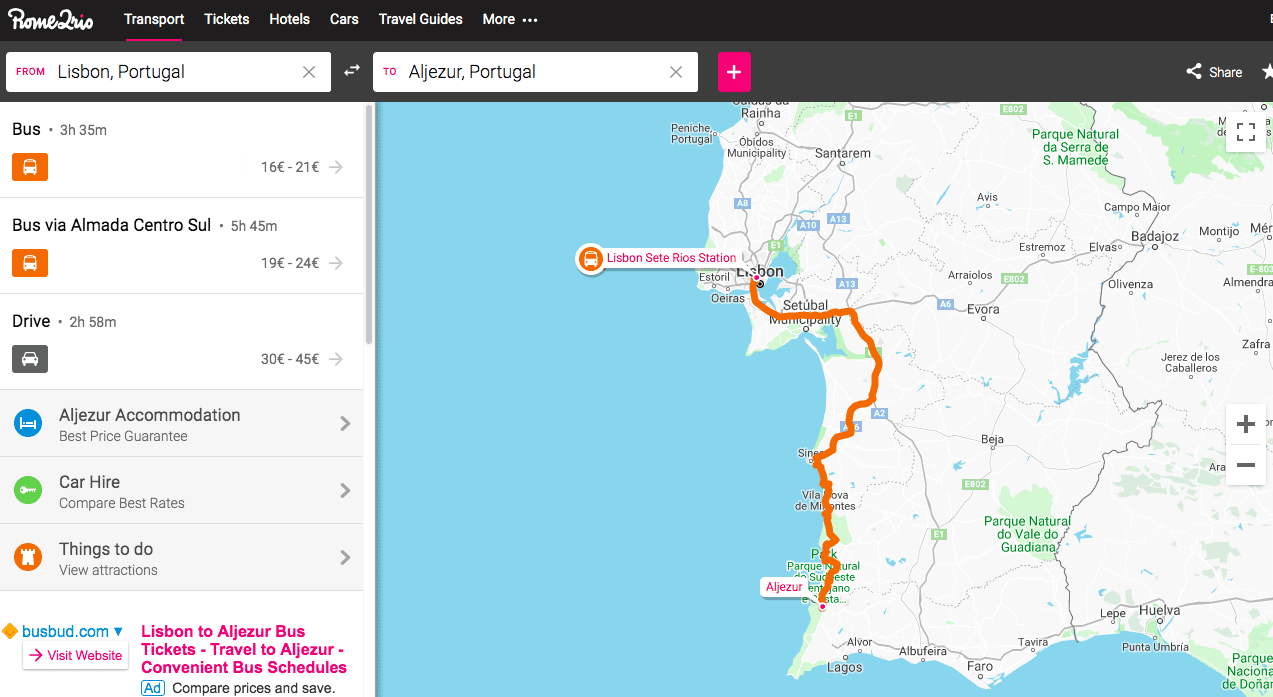This screenshot has width=1273, height=697.
Task: Expand the Car Hire row chevron
Action: click(345, 491)
